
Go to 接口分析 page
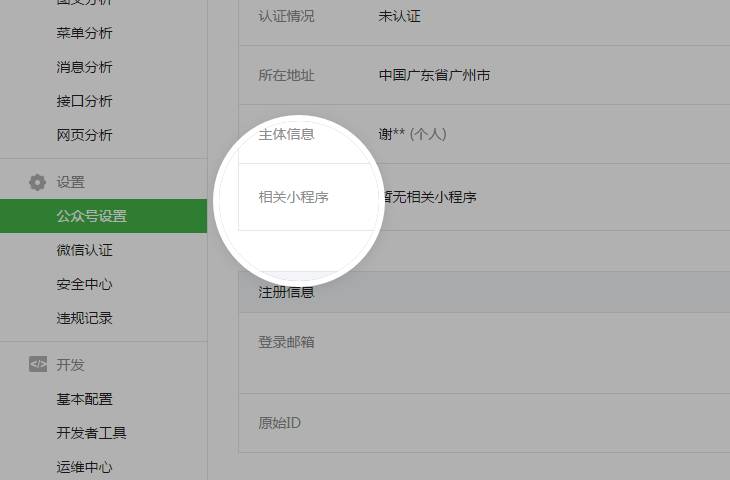pos(84,101)
